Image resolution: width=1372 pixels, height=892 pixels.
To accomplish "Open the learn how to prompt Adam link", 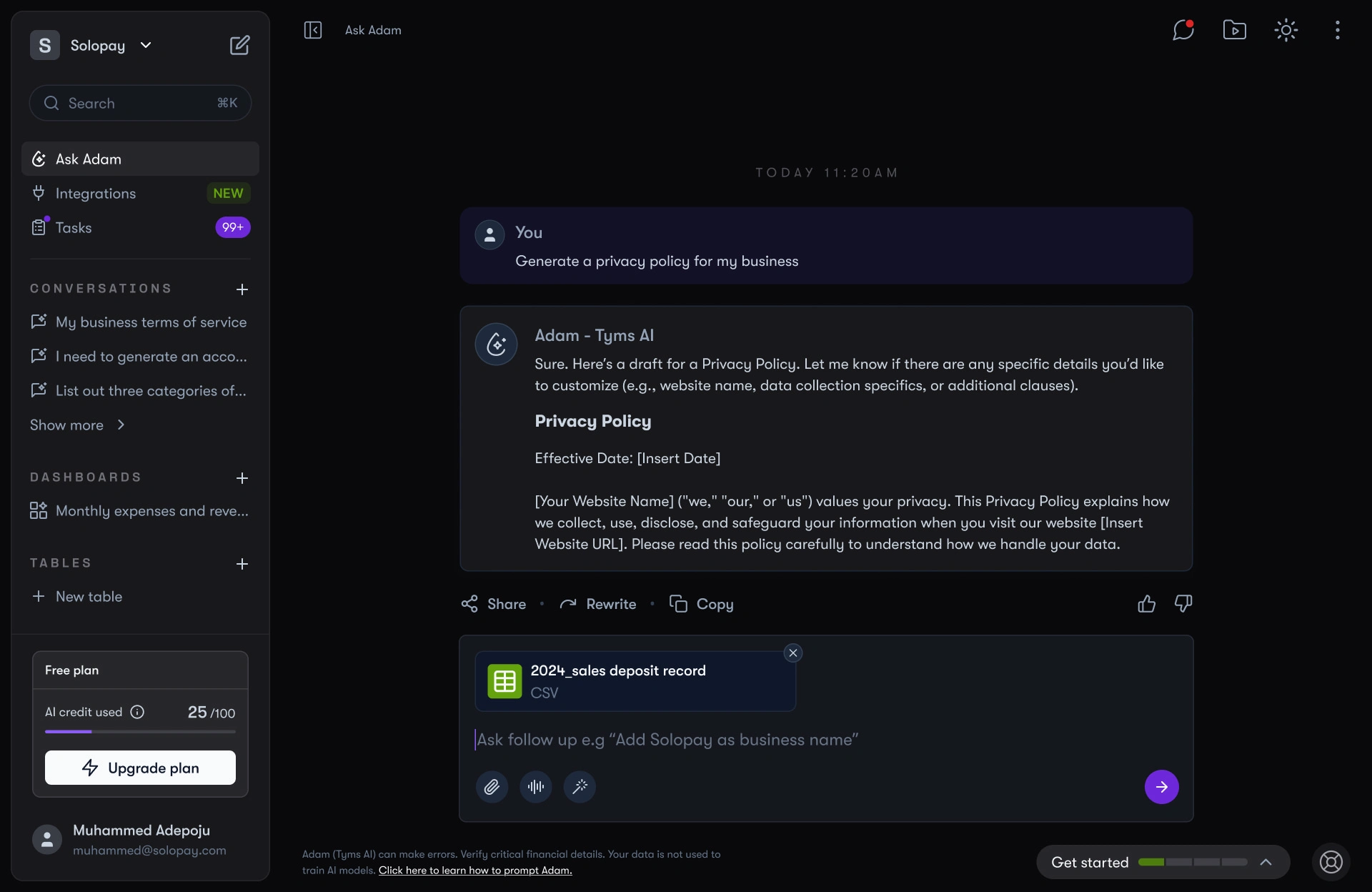I will pos(475,871).
